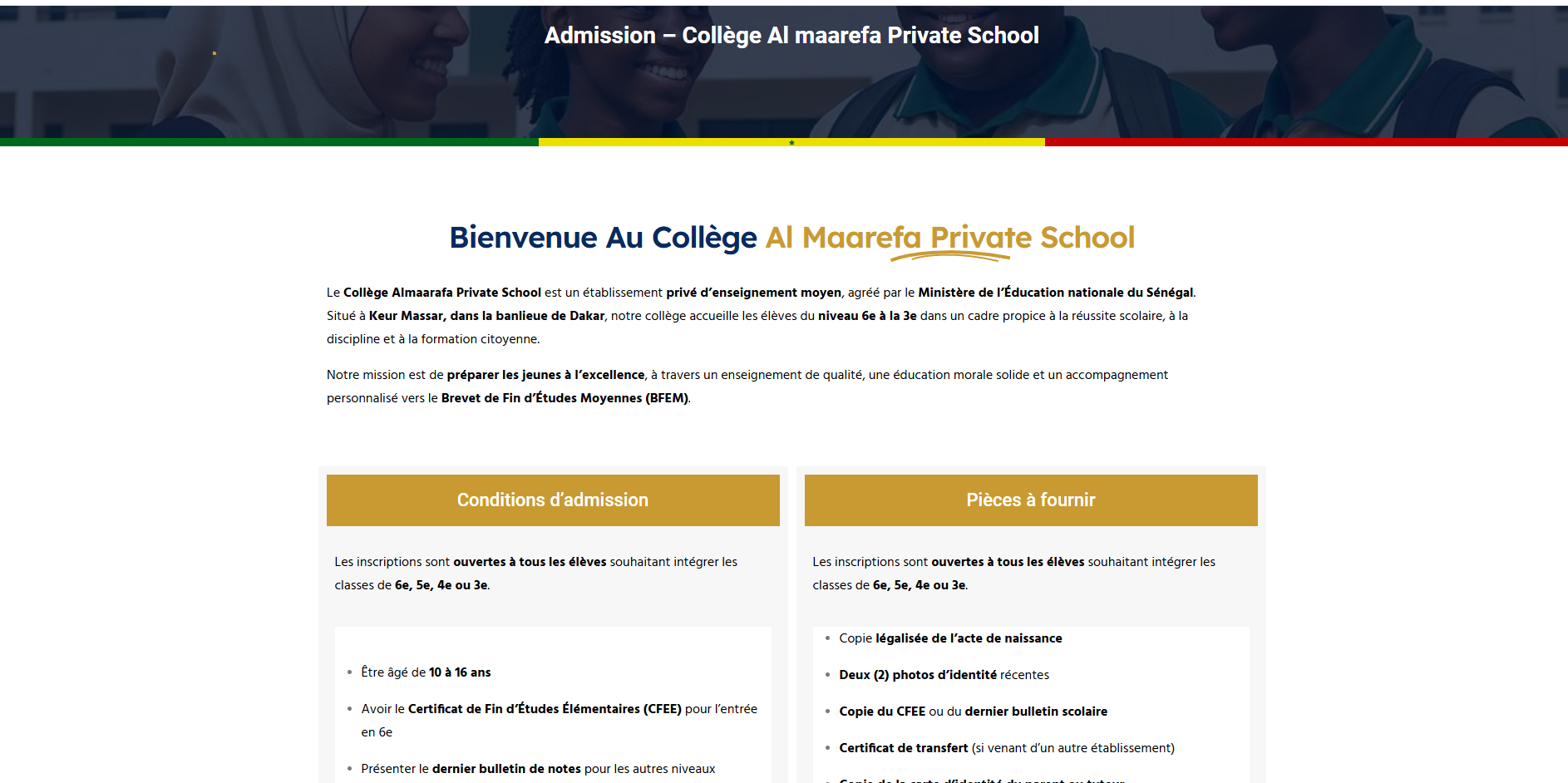Screen dimensions: 1568x783
Task: Click Ministère de l'Éducation nationale du Sénégal text
Action: click(x=1056, y=293)
